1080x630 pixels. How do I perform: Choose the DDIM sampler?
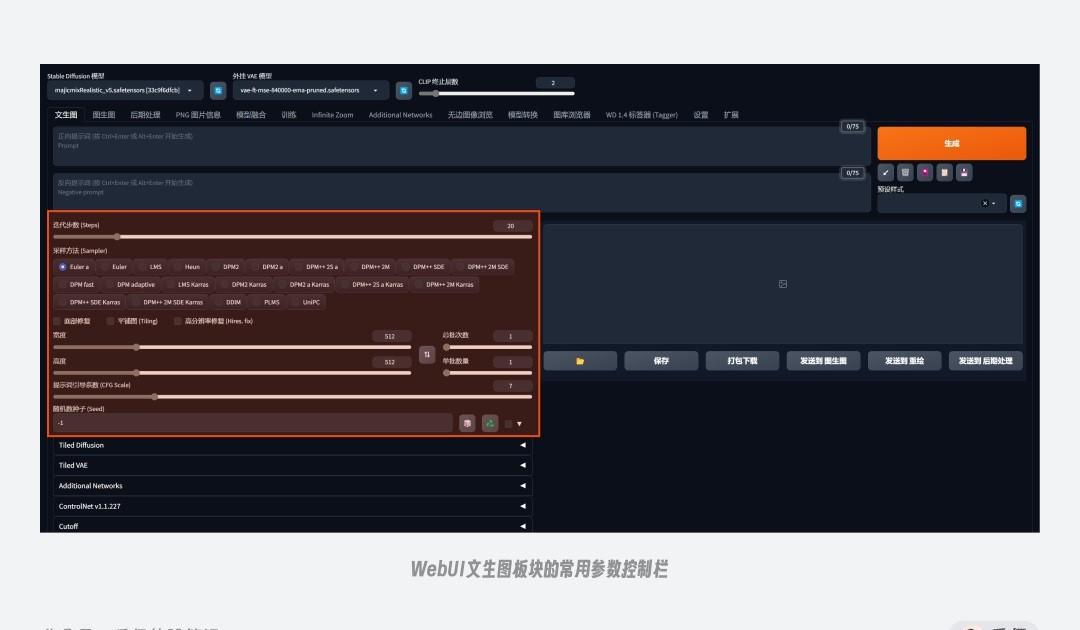(x=228, y=302)
